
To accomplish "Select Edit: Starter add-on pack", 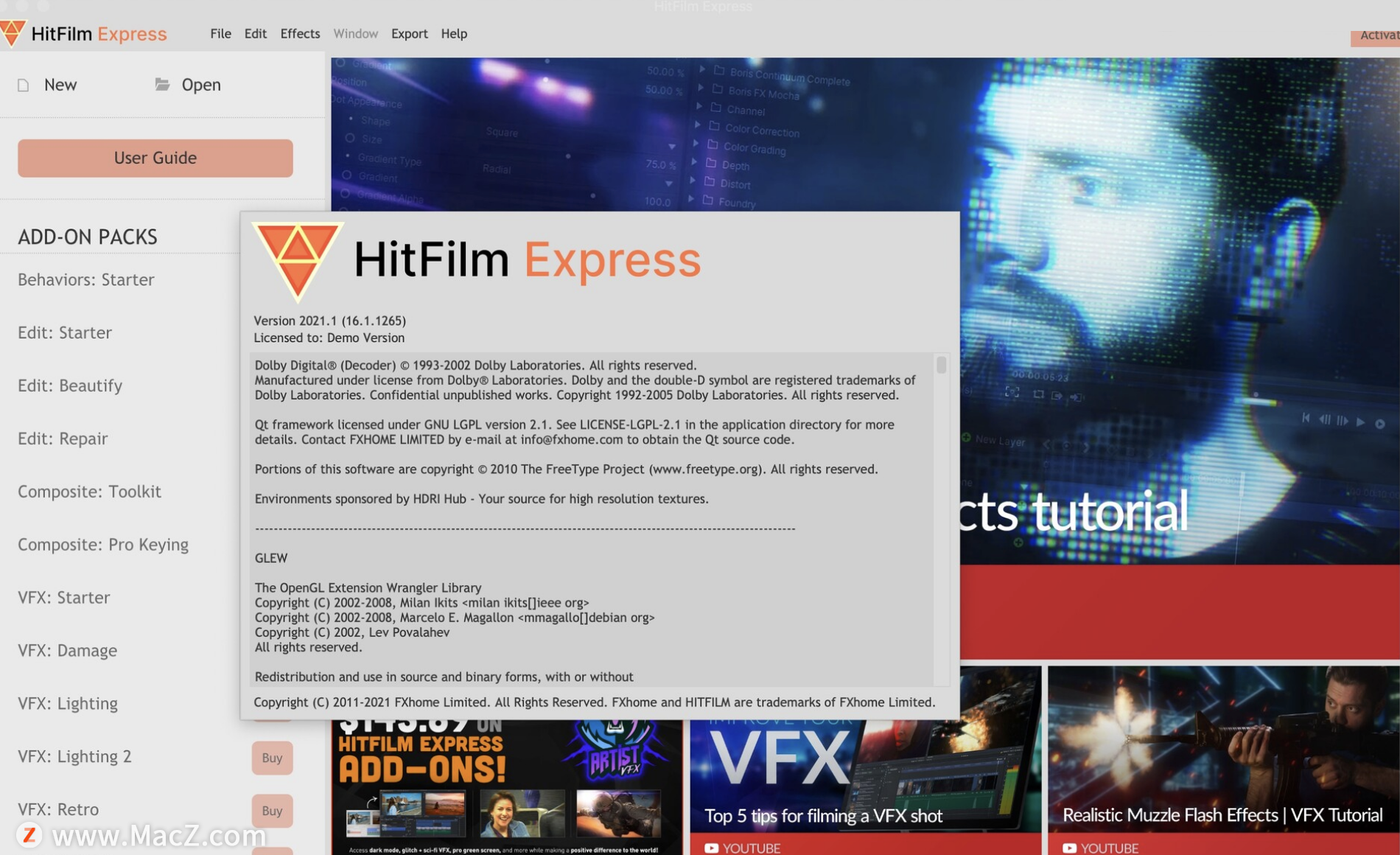I will point(65,332).
